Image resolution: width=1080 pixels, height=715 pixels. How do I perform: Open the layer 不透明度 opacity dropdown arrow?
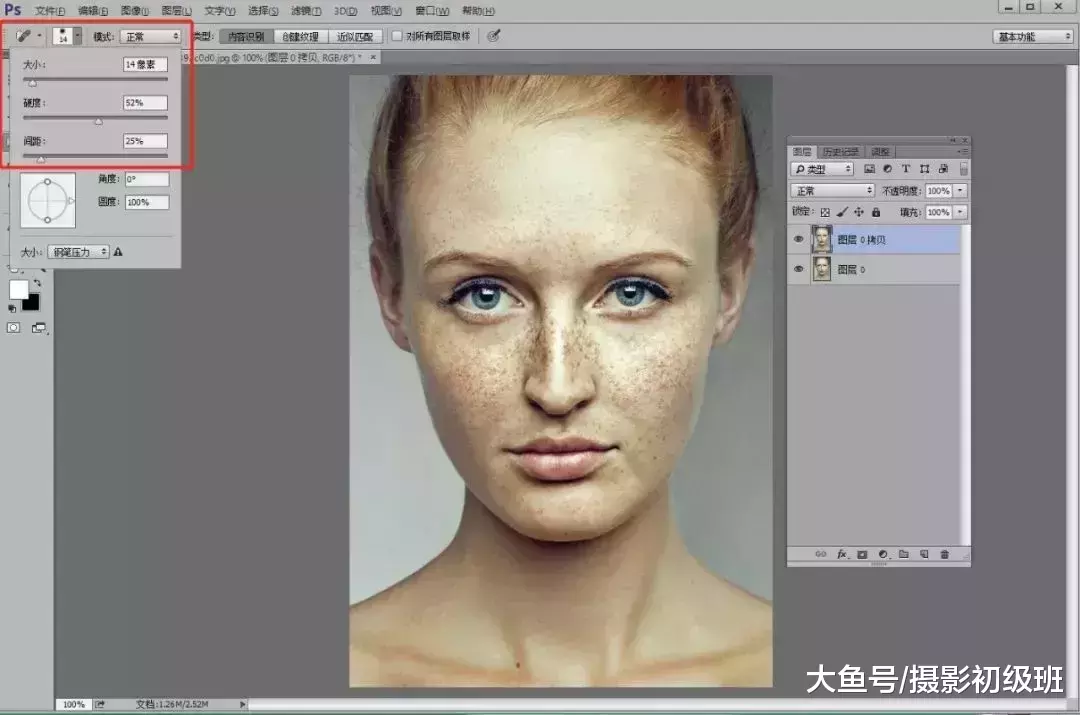click(x=961, y=190)
